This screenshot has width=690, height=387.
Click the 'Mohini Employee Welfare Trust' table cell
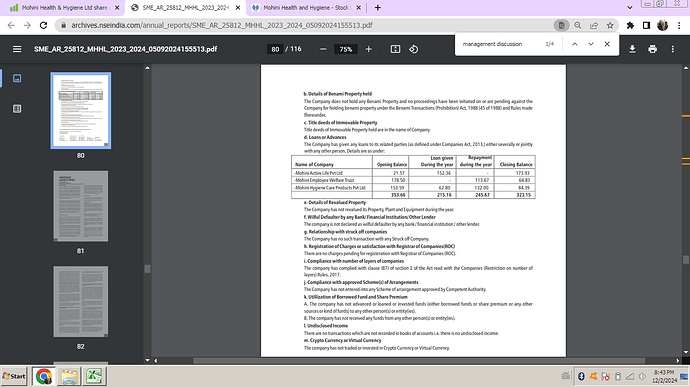pos(332,180)
